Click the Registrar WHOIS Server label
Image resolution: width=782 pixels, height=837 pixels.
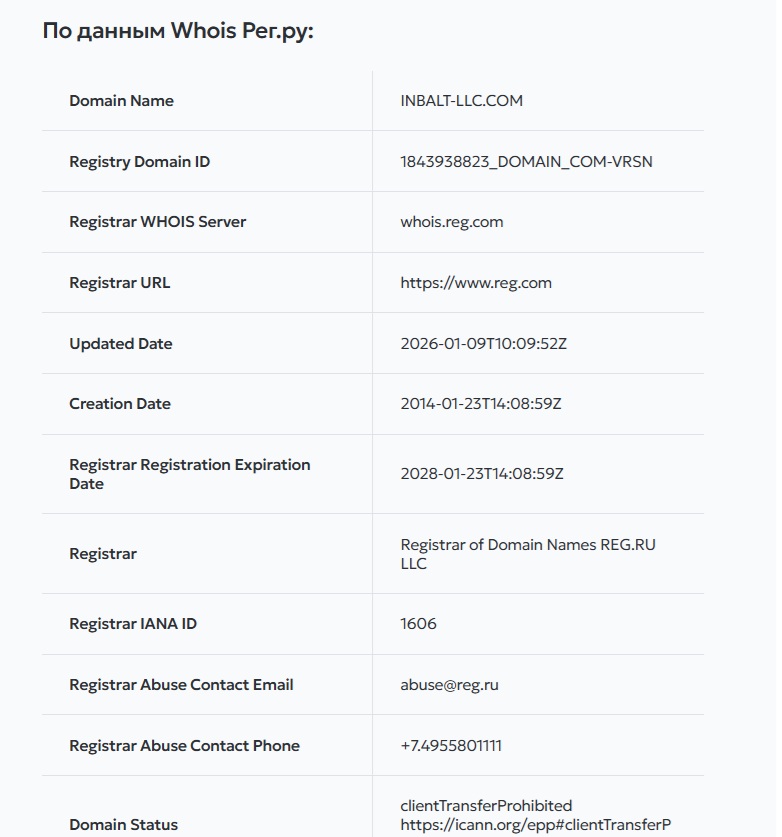[157, 222]
